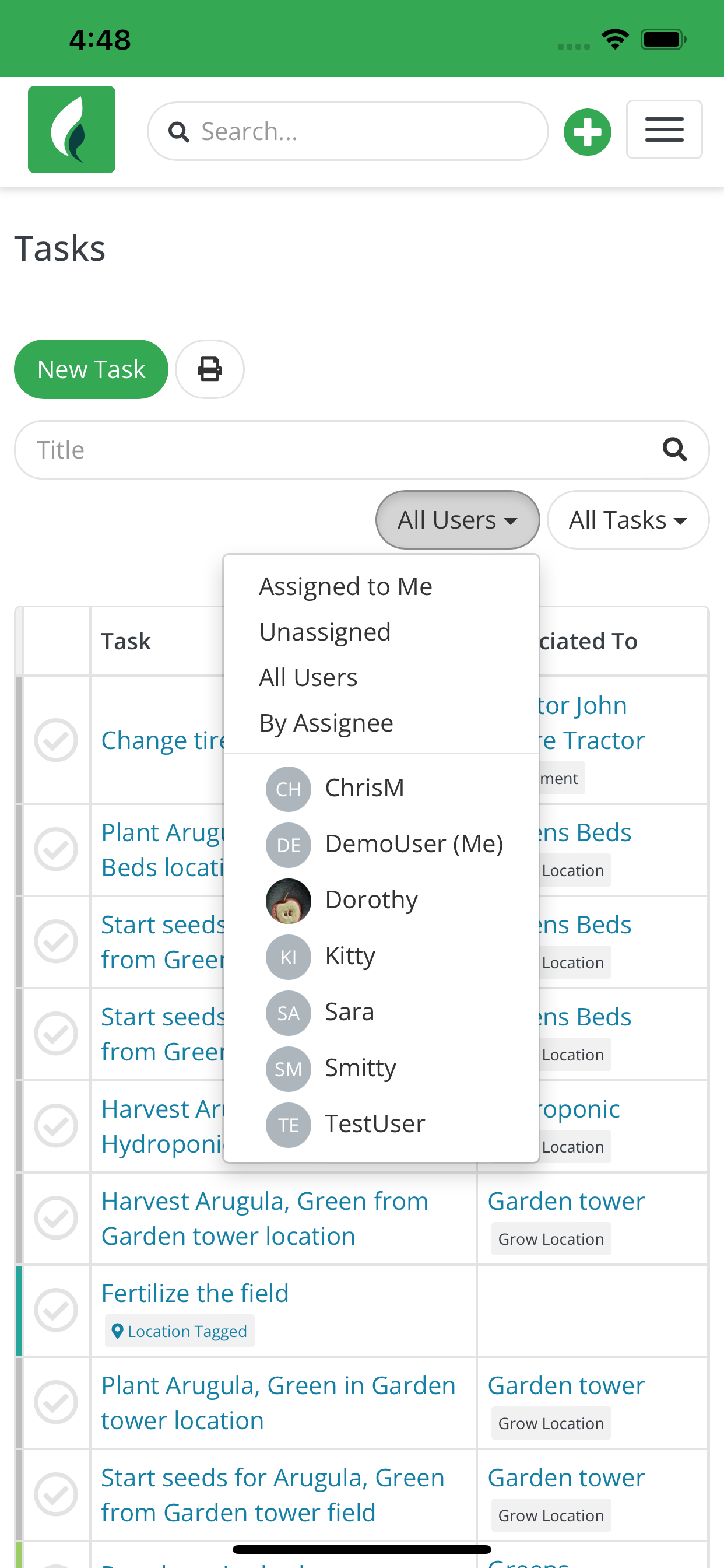Image resolution: width=724 pixels, height=1568 pixels.
Task: Click the title search magnifier icon
Action: (x=674, y=450)
